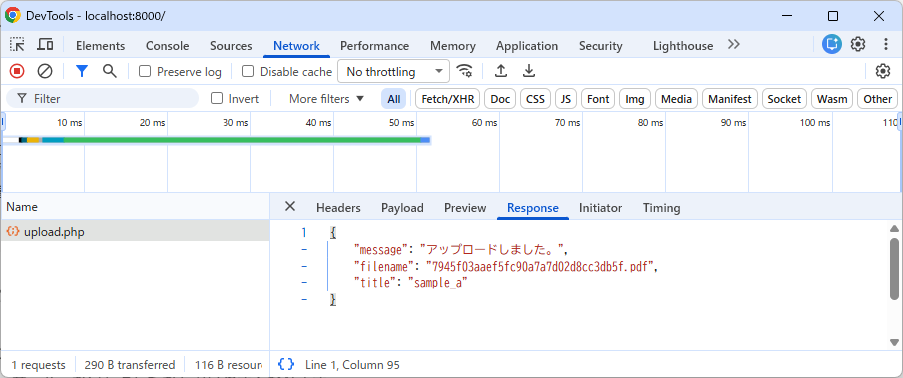
Task: Toggle the device toolbar icon
Action: tap(45, 45)
